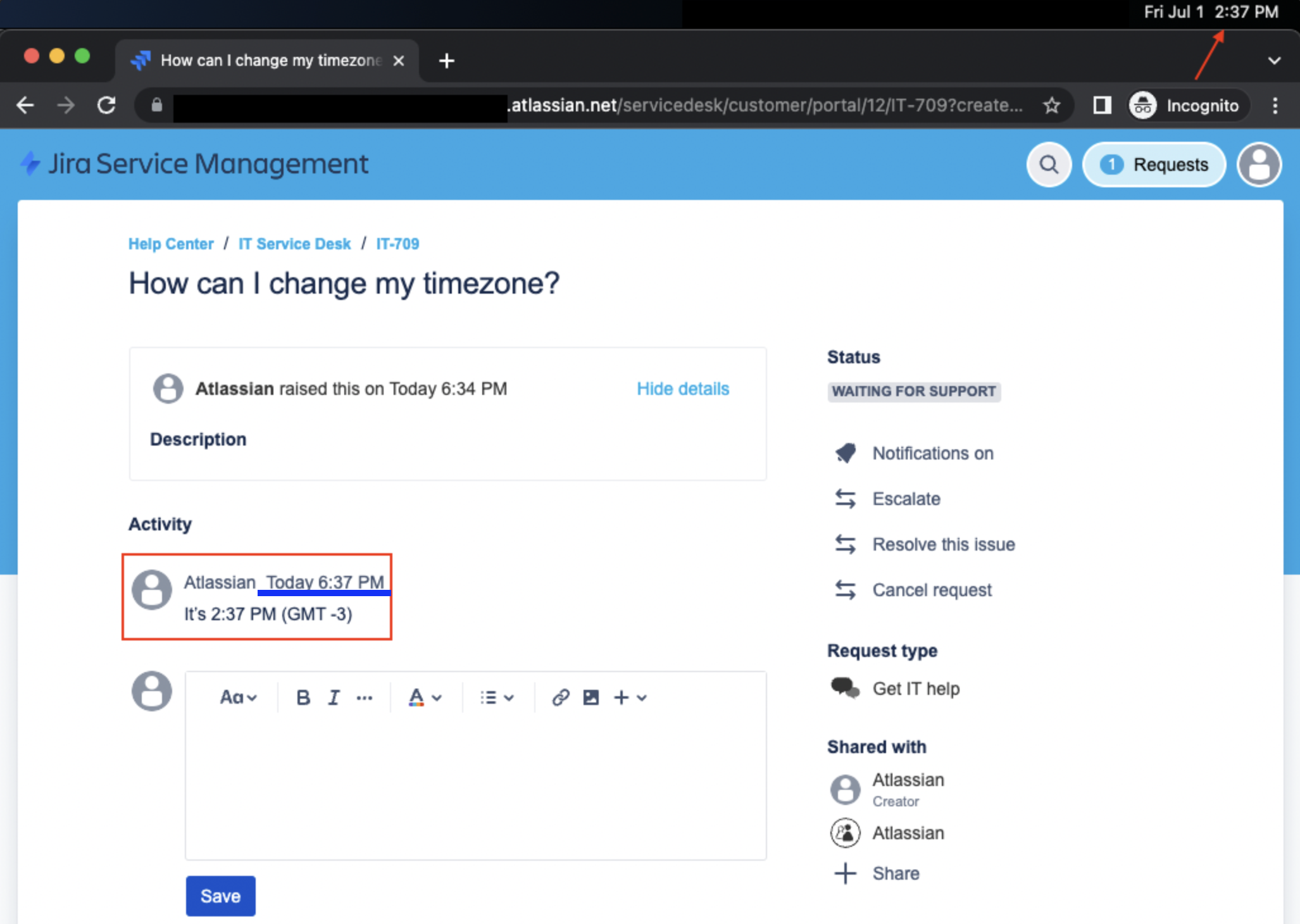Click the Italic formatting icon
The height and width of the screenshot is (924, 1300).
(x=334, y=697)
